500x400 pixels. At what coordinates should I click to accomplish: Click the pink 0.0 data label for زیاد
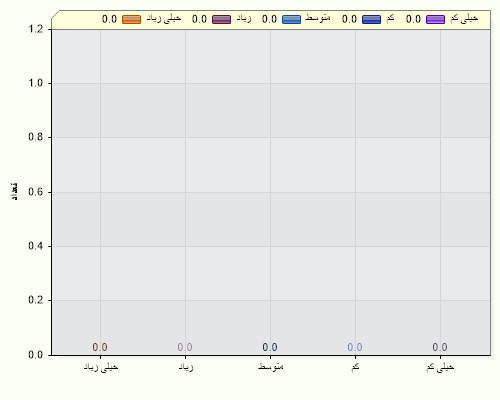[185, 347]
